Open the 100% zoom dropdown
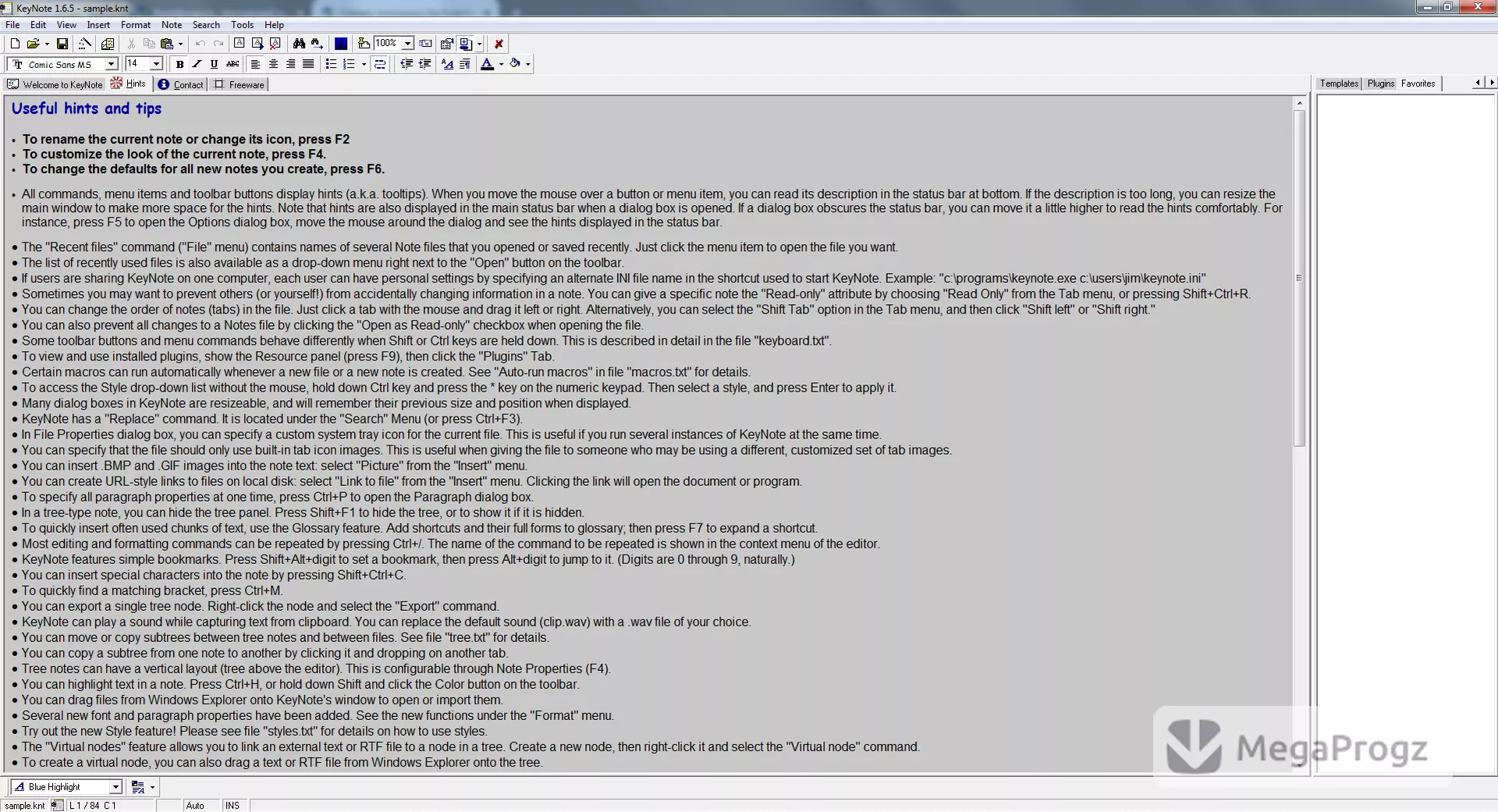 (407, 44)
